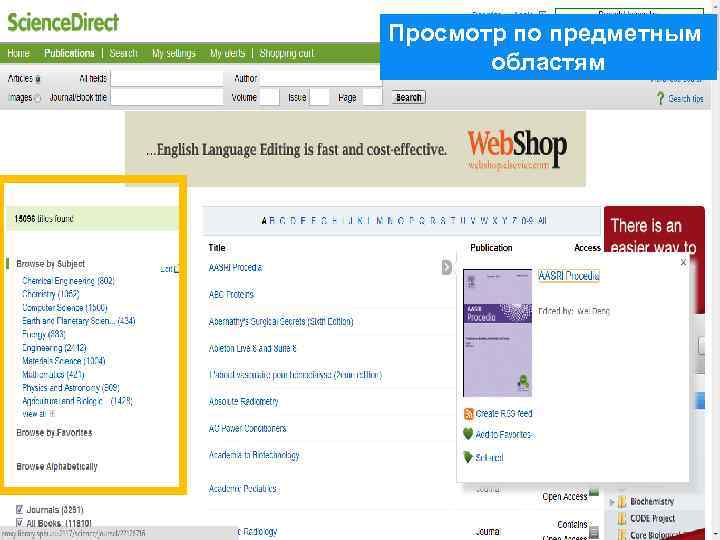Screen dimensions: 720x540
Task: Uncheck the All Books checkbox
Action: pos(19,523)
